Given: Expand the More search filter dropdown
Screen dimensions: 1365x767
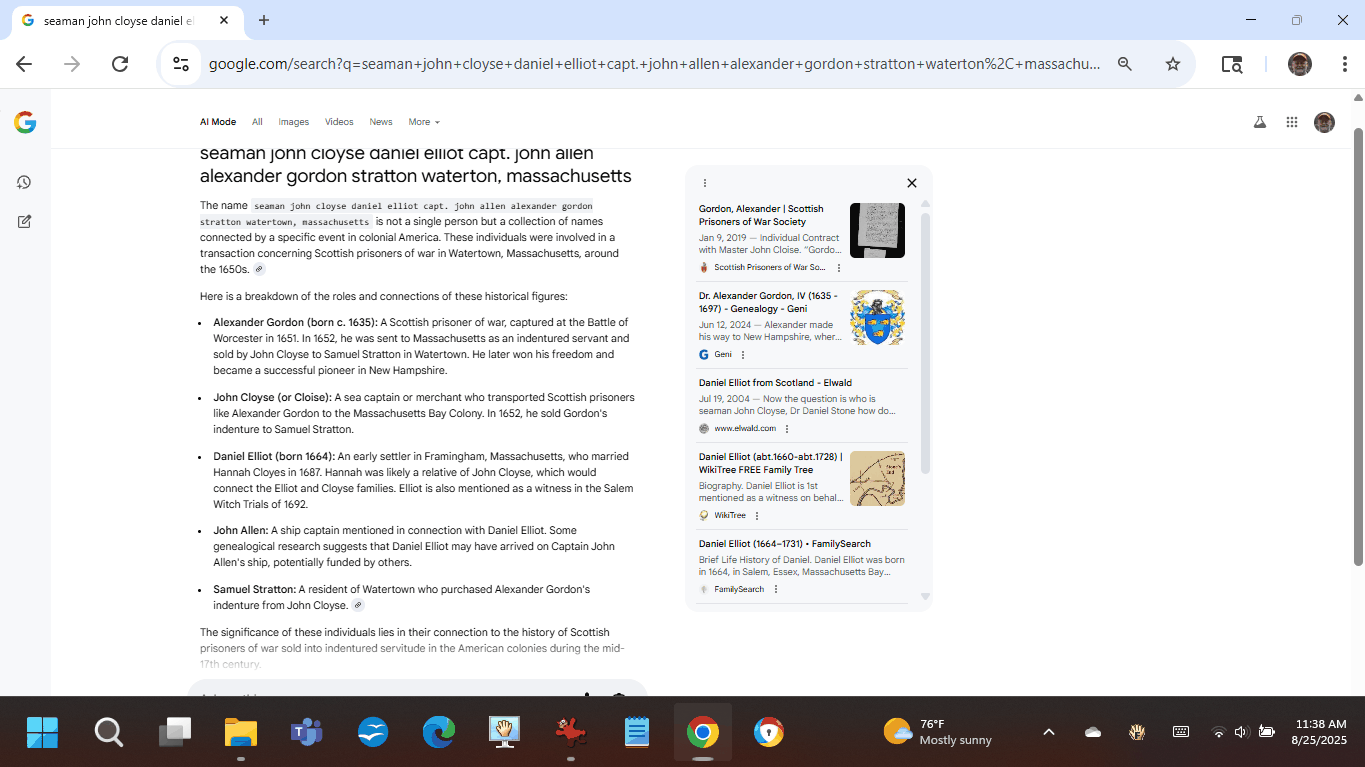Looking at the screenshot, I should point(424,122).
